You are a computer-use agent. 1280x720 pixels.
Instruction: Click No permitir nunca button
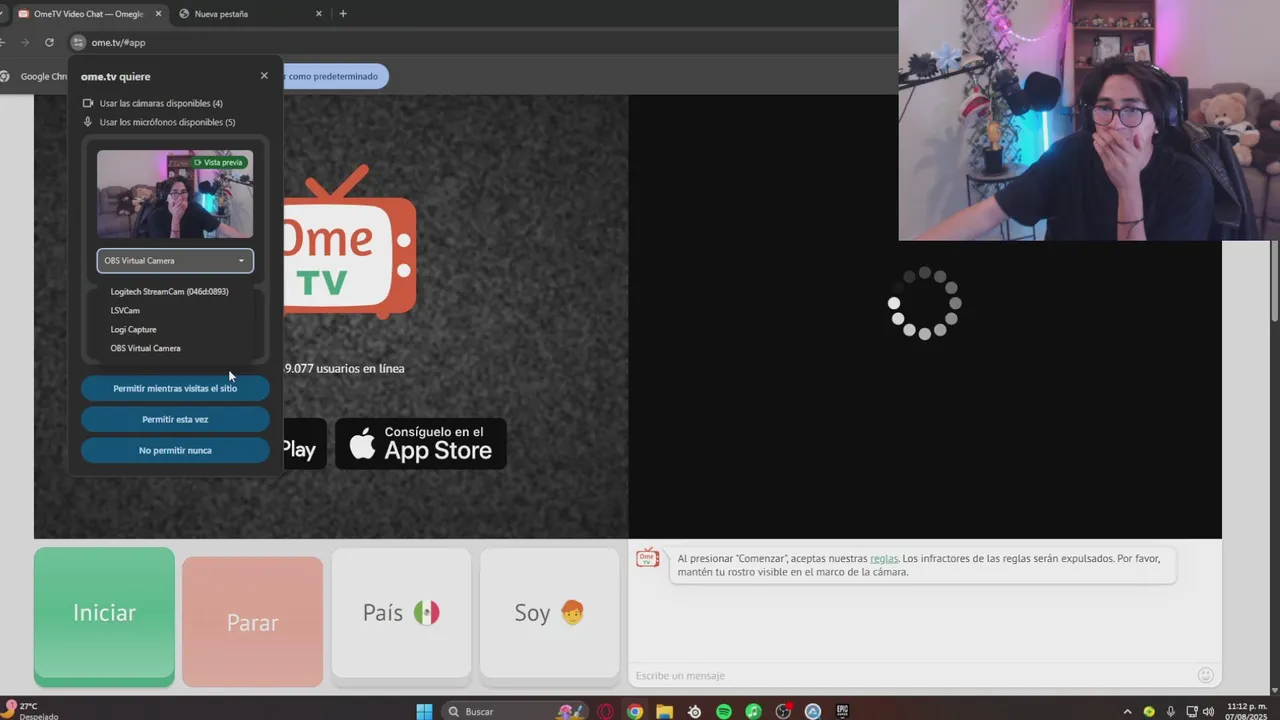coord(175,450)
